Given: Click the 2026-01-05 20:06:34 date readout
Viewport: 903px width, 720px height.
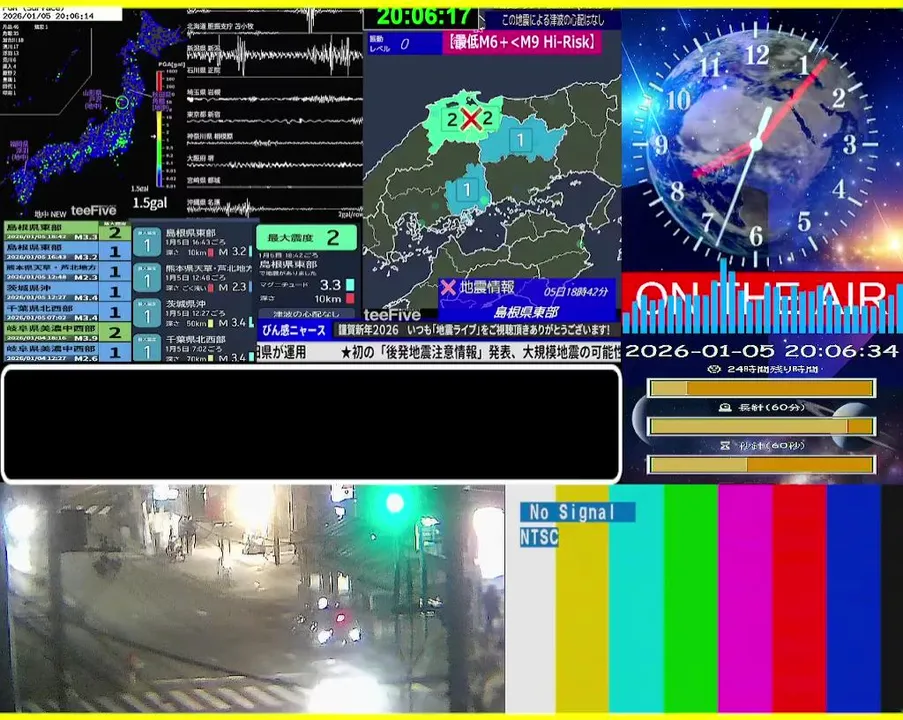Looking at the screenshot, I should point(761,351).
